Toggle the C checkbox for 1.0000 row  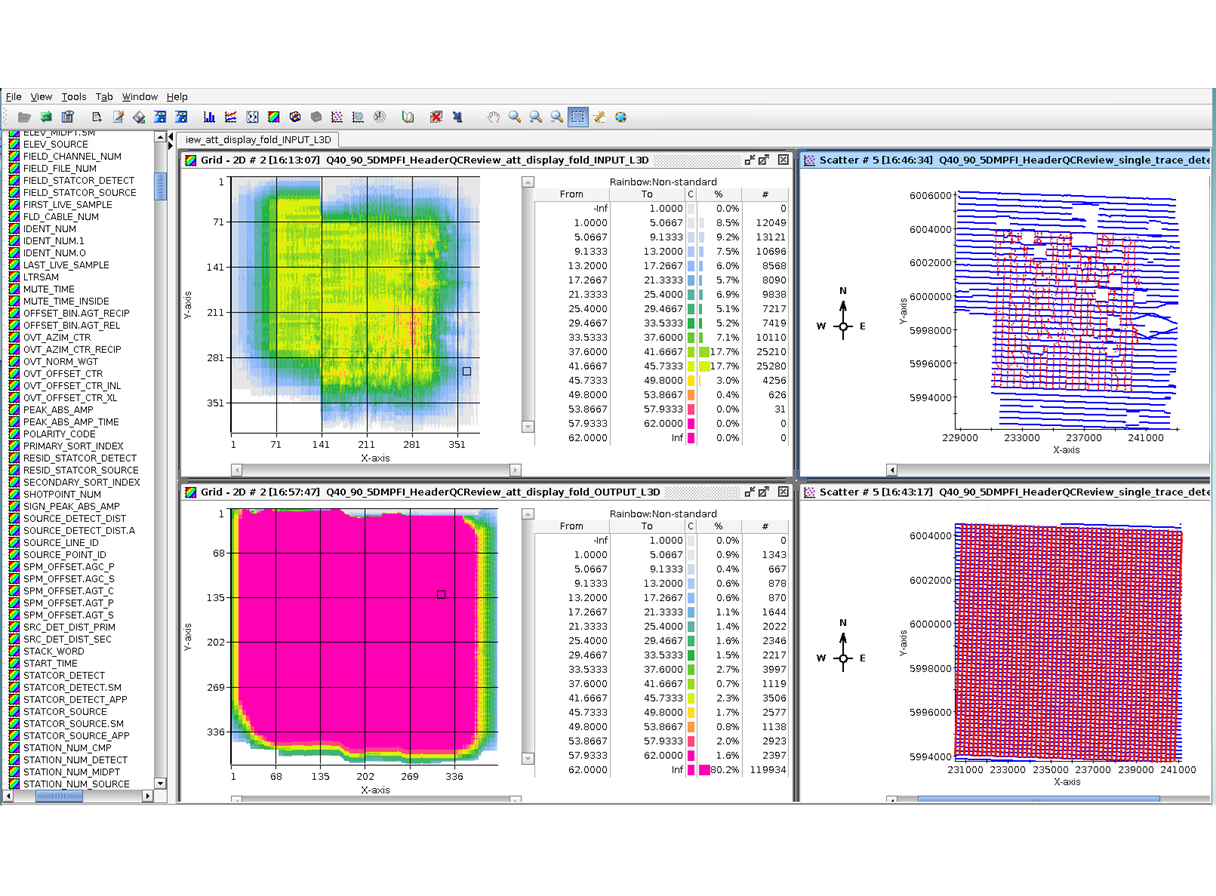[x=691, y=222]
